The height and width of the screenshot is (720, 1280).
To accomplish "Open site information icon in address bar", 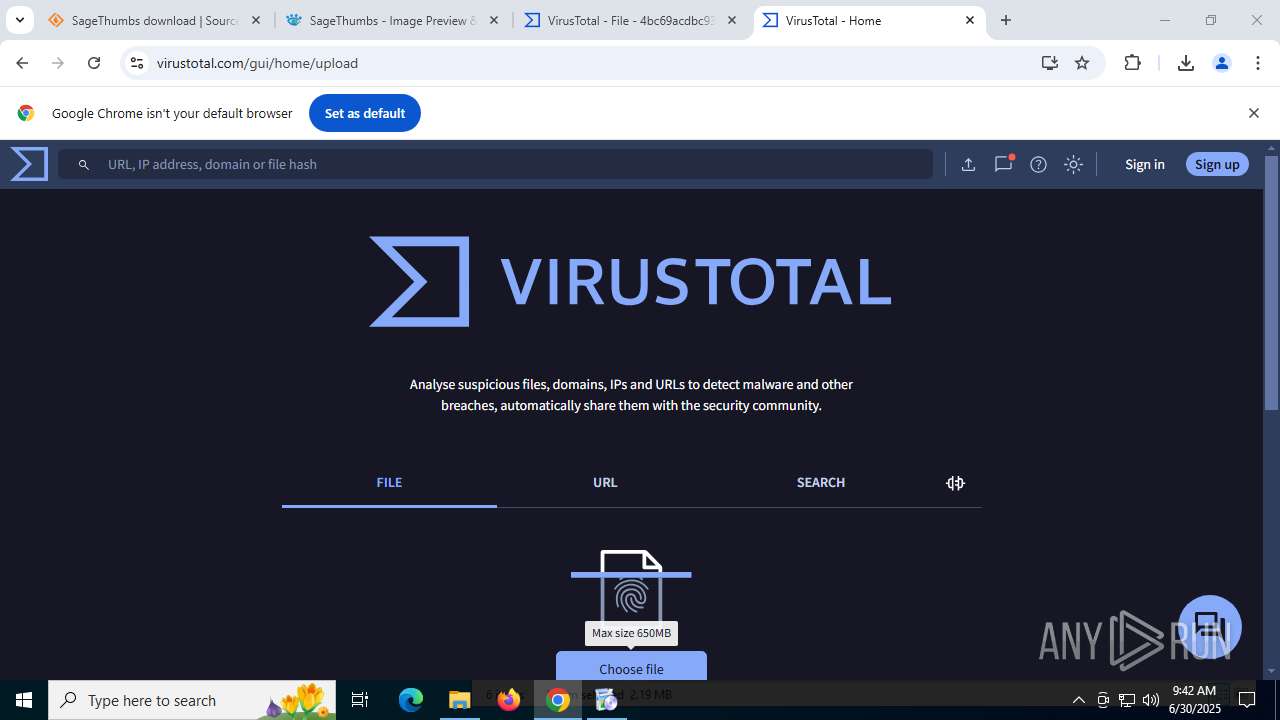I will tap(137, 63).
